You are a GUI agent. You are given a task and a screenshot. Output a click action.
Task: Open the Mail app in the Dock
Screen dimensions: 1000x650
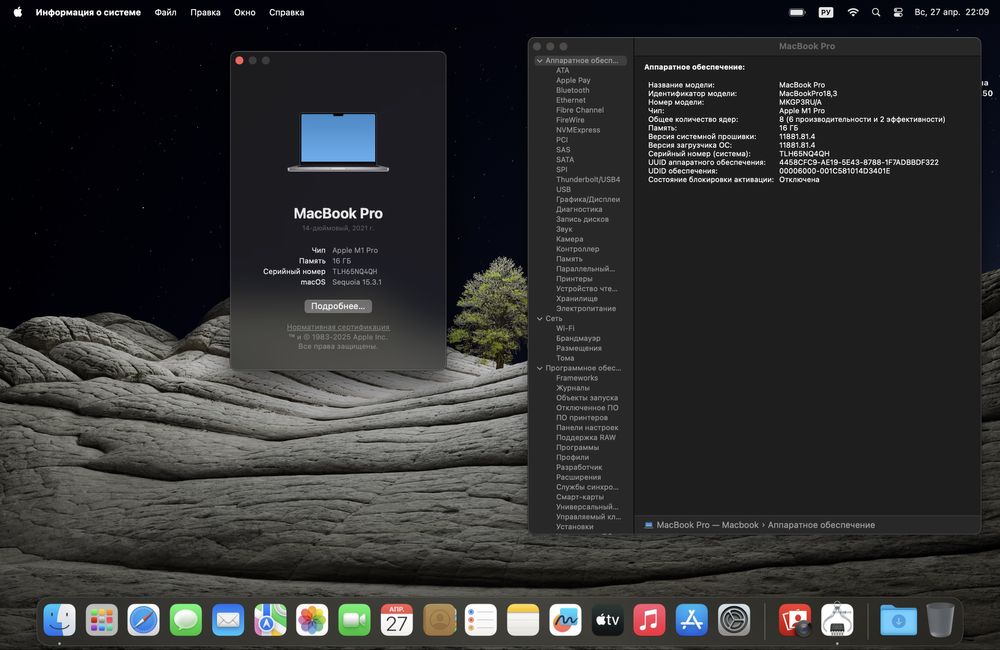click(228, 619)
